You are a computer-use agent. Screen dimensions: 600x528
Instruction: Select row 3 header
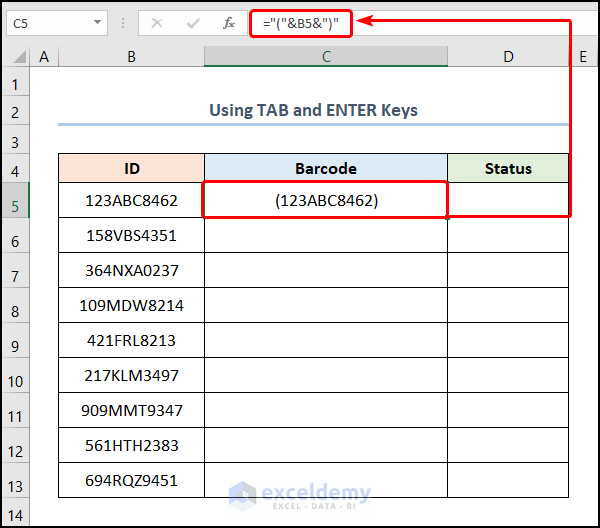(x=15, y=140)
